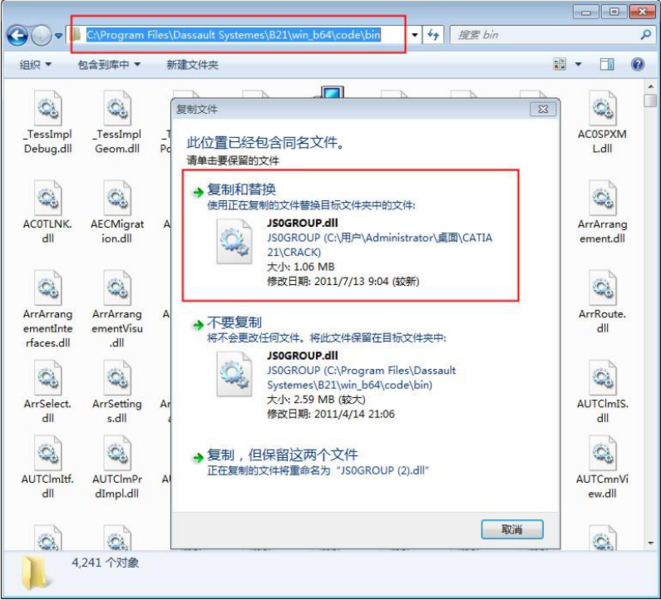Toggle the preview pane icon
The width and height of the screenshot is (661, 600).
pyautogui.click(x=607, y=65)
